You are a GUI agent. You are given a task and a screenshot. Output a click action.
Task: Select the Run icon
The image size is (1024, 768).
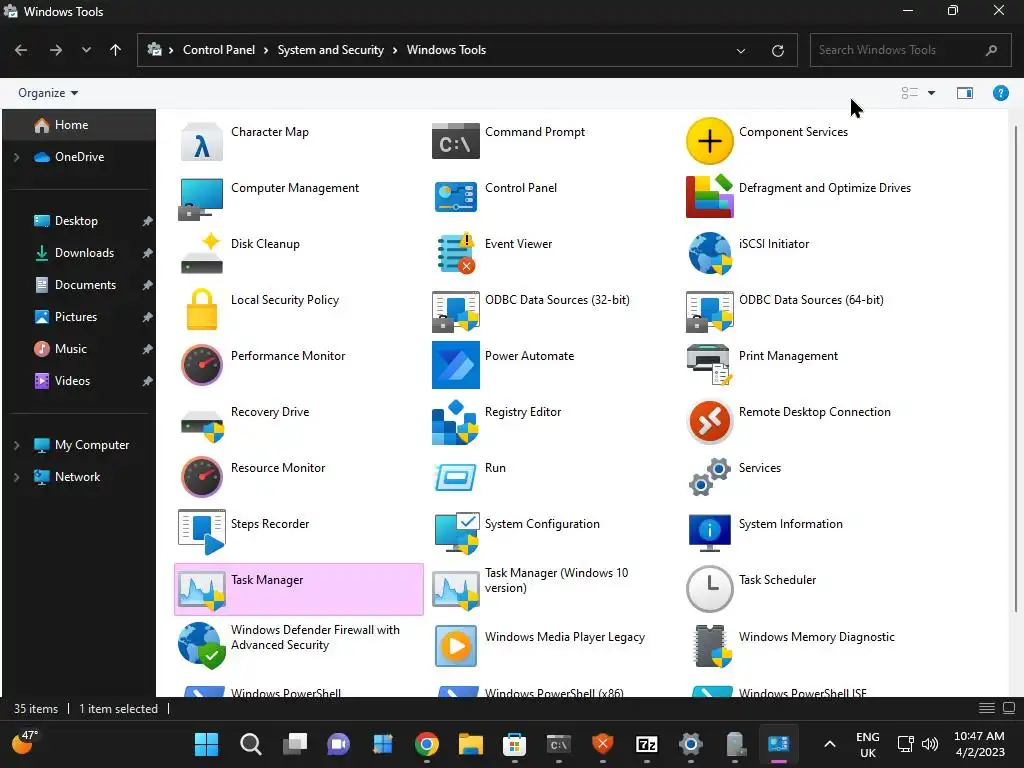(455, 477)
